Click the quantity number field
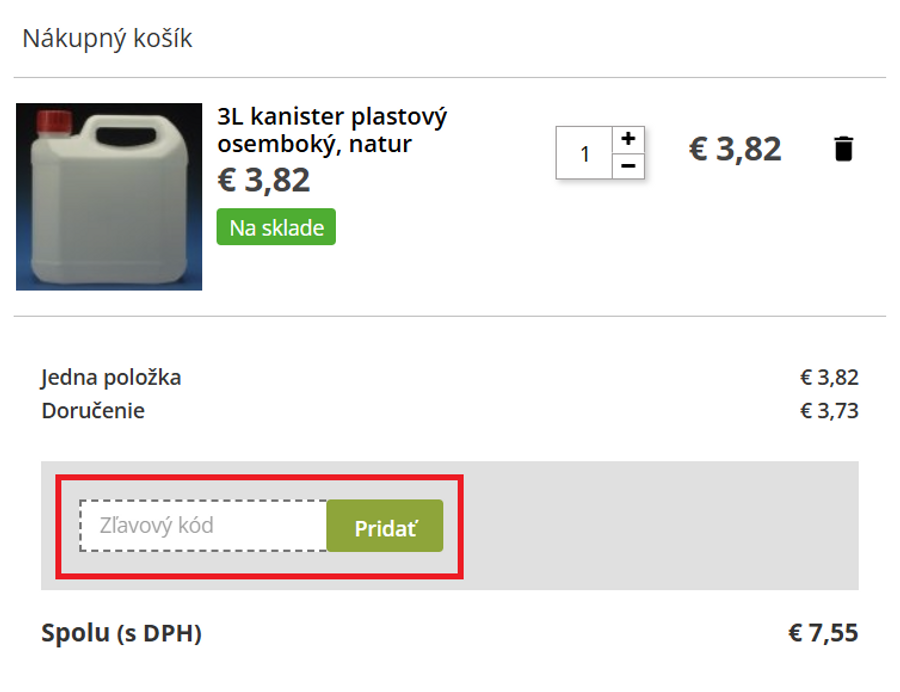The height and width of the screenshot is (692, 900). click(584, 154)
